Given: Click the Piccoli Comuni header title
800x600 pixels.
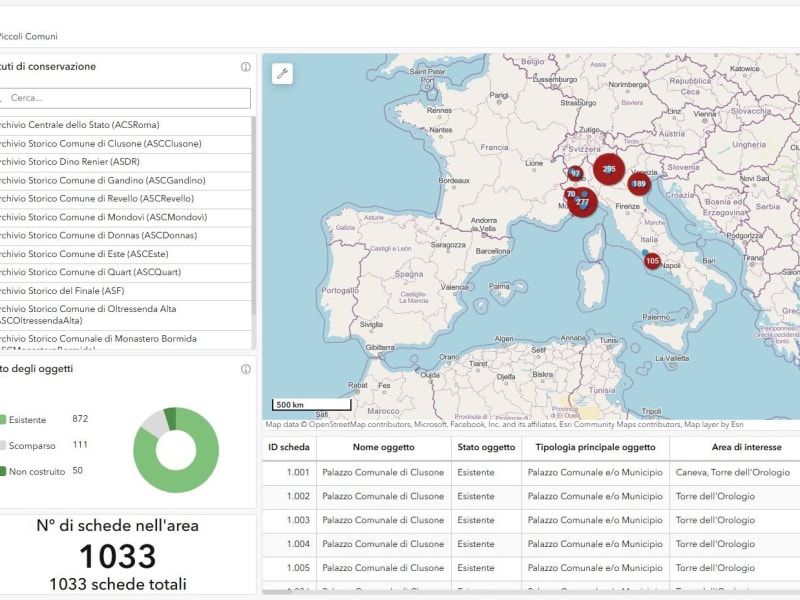Looking at the screenshot, I should (x=29, y=36).
